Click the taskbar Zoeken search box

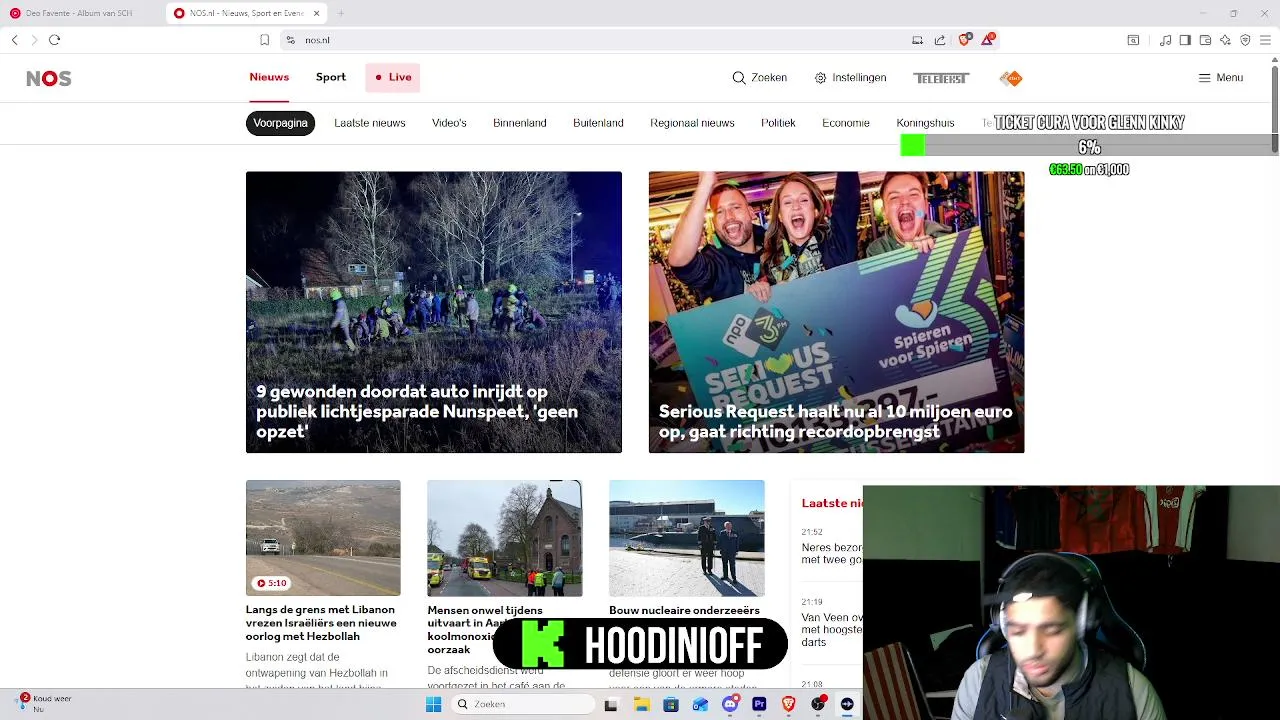point(521,704)
